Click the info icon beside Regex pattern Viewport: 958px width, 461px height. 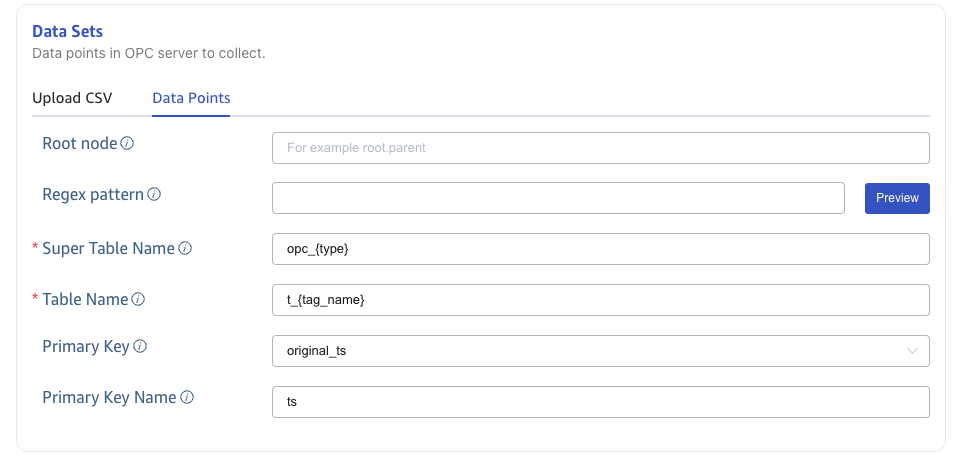tap(154, 194)
